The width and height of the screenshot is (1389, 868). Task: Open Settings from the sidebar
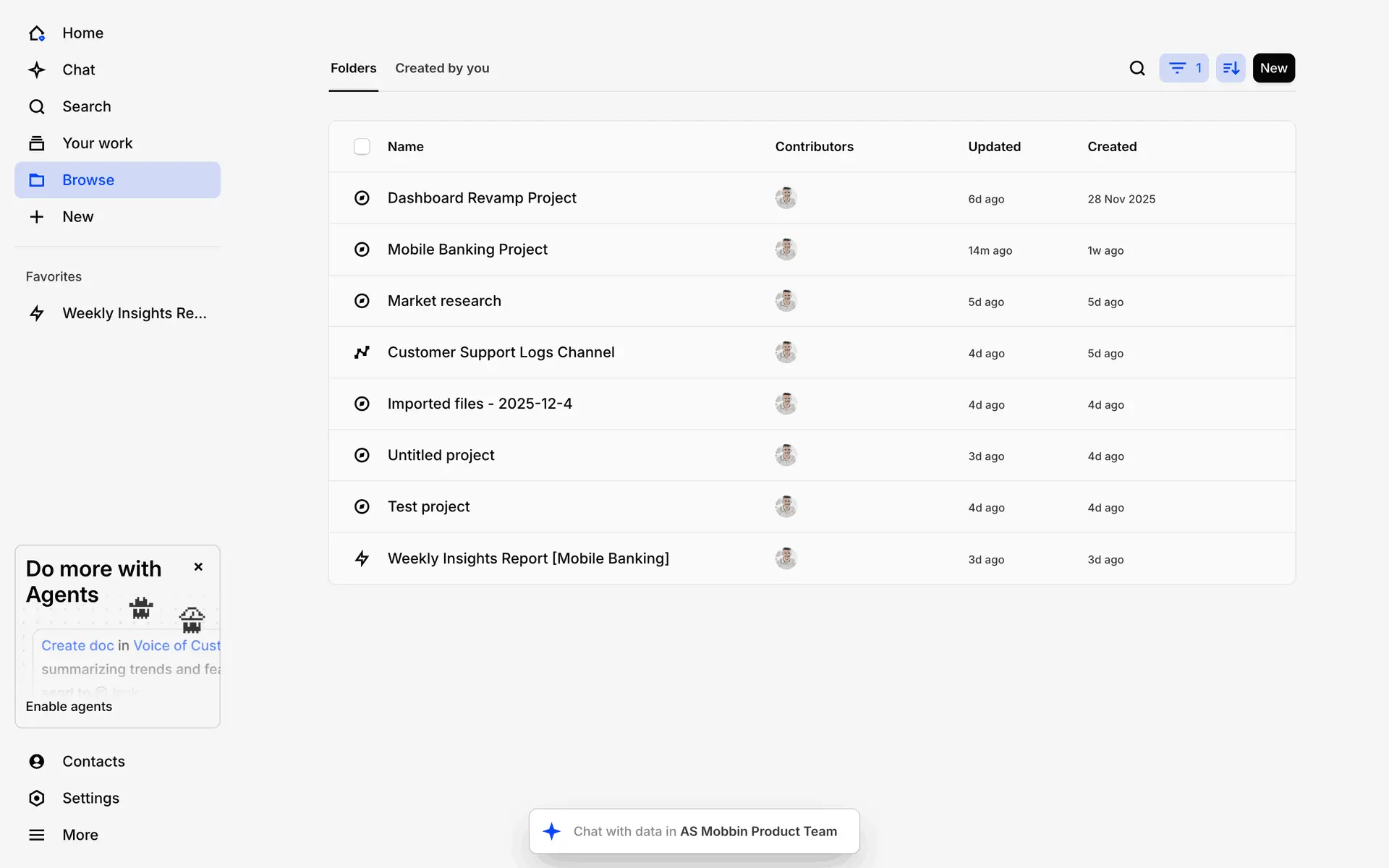[x=90, y=798]
